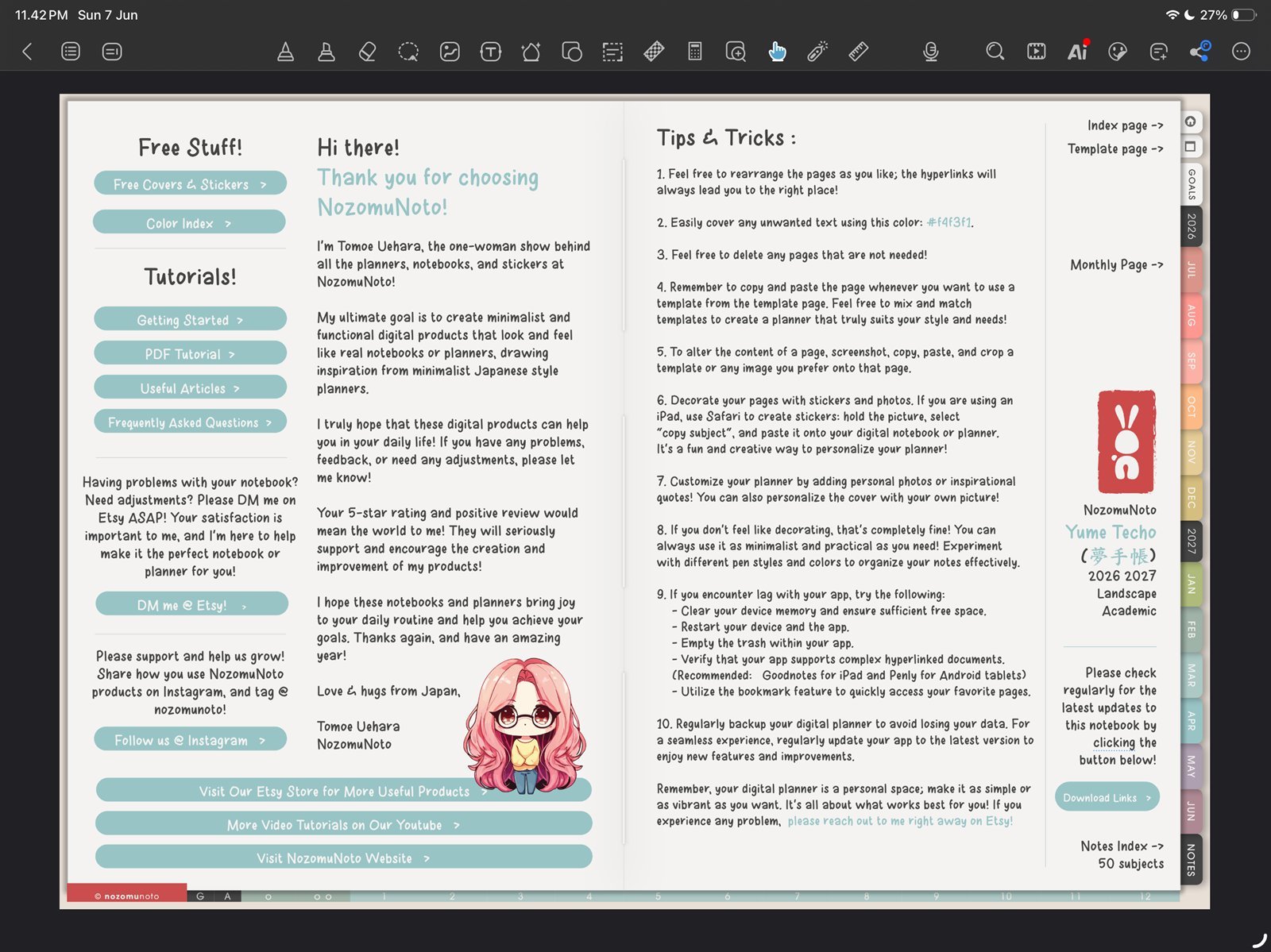Viewport: 1271px width, 952px height.
Task: Open the Getting Started tutorial
Action: (x=190, y=319)
